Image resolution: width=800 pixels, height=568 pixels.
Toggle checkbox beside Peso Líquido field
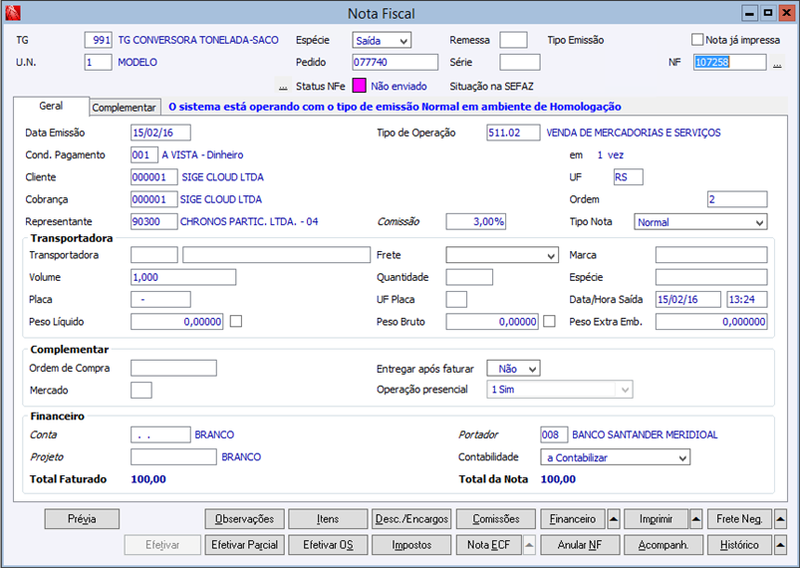[x=236, y=322]
